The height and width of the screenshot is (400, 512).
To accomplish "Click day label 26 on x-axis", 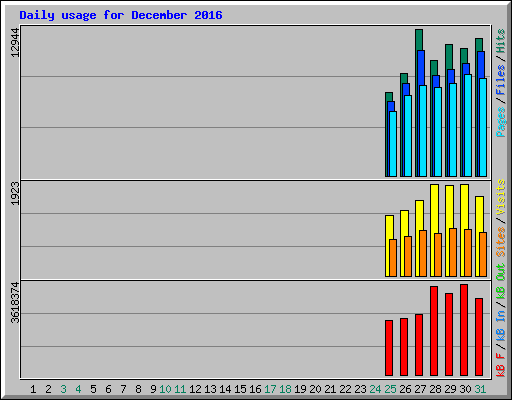I will [405, 389].
